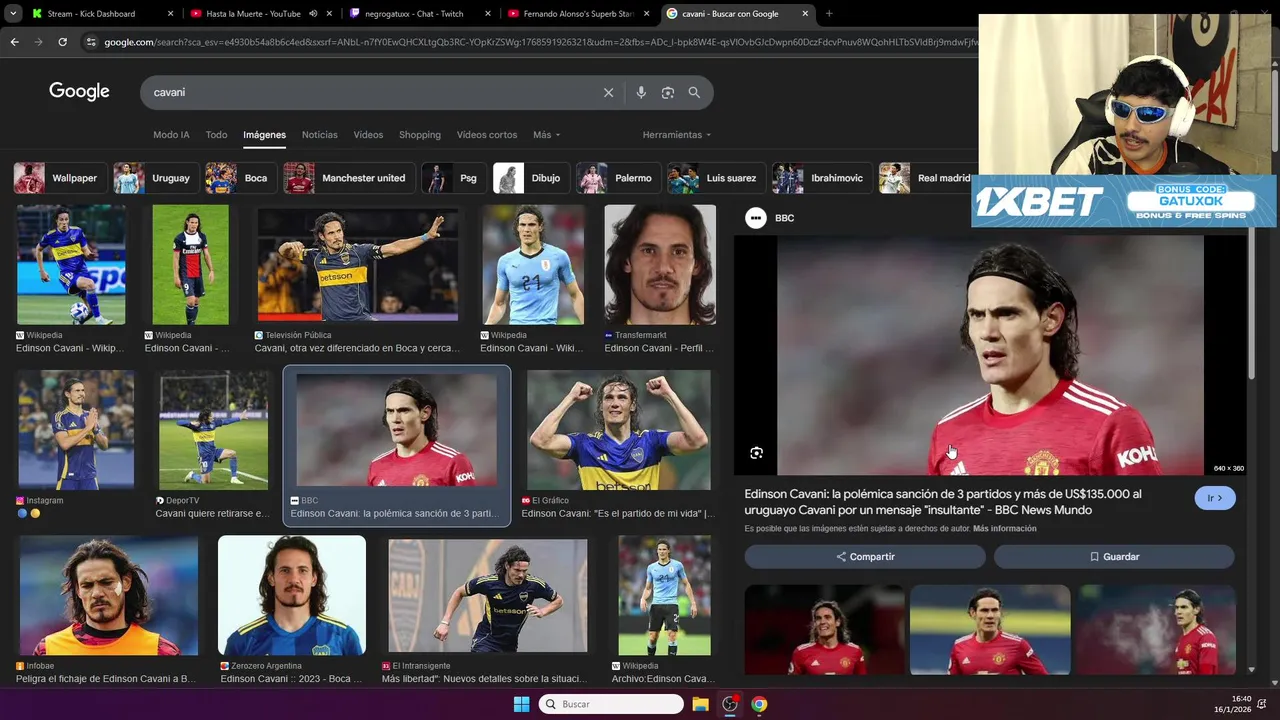Viewport: 1280px width, 720px height.
Task: Expand the Más dropdown
Action: click(546, 135)
